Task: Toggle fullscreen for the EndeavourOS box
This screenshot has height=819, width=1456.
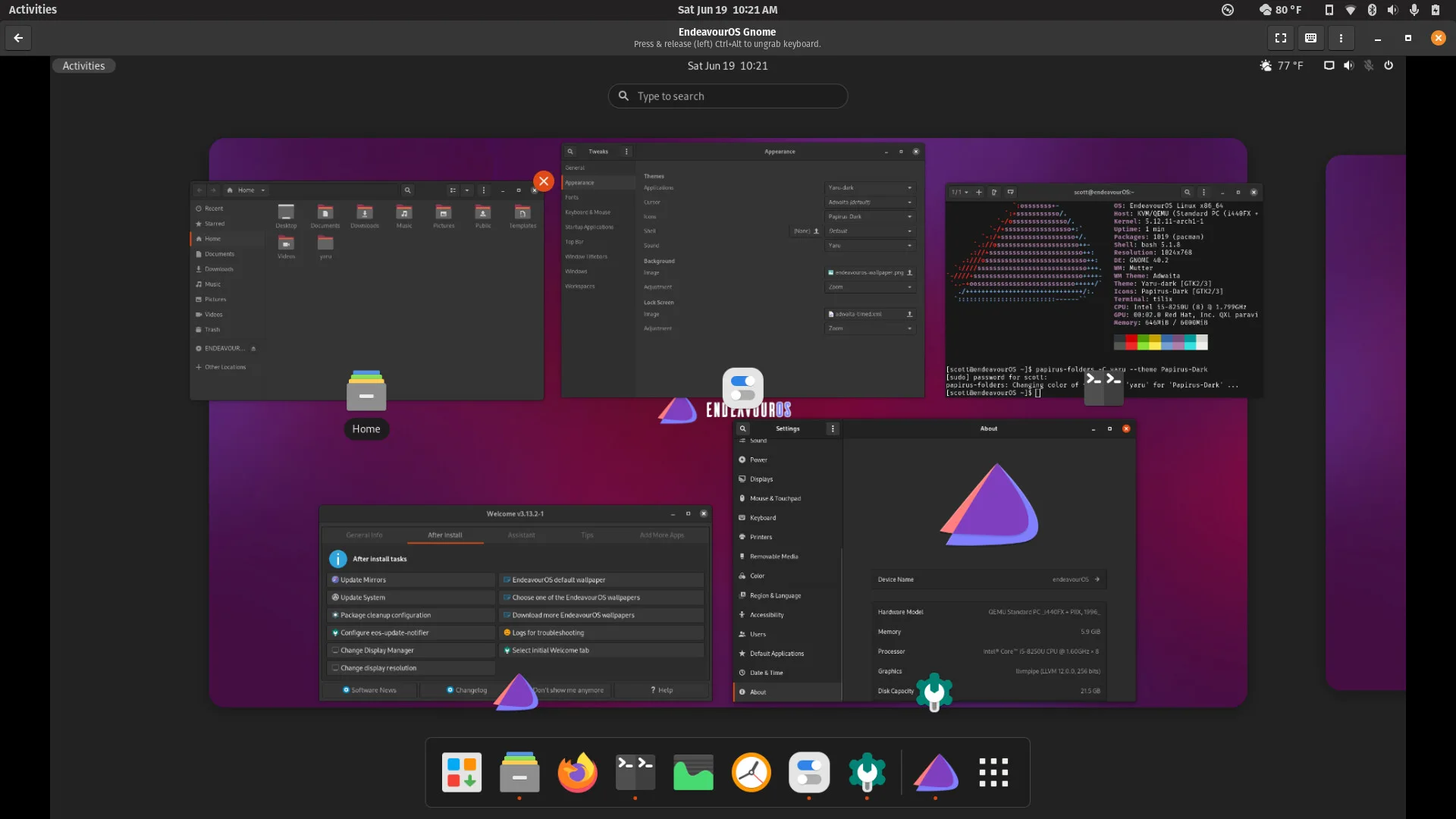Action: click(x=1281, y=38)
